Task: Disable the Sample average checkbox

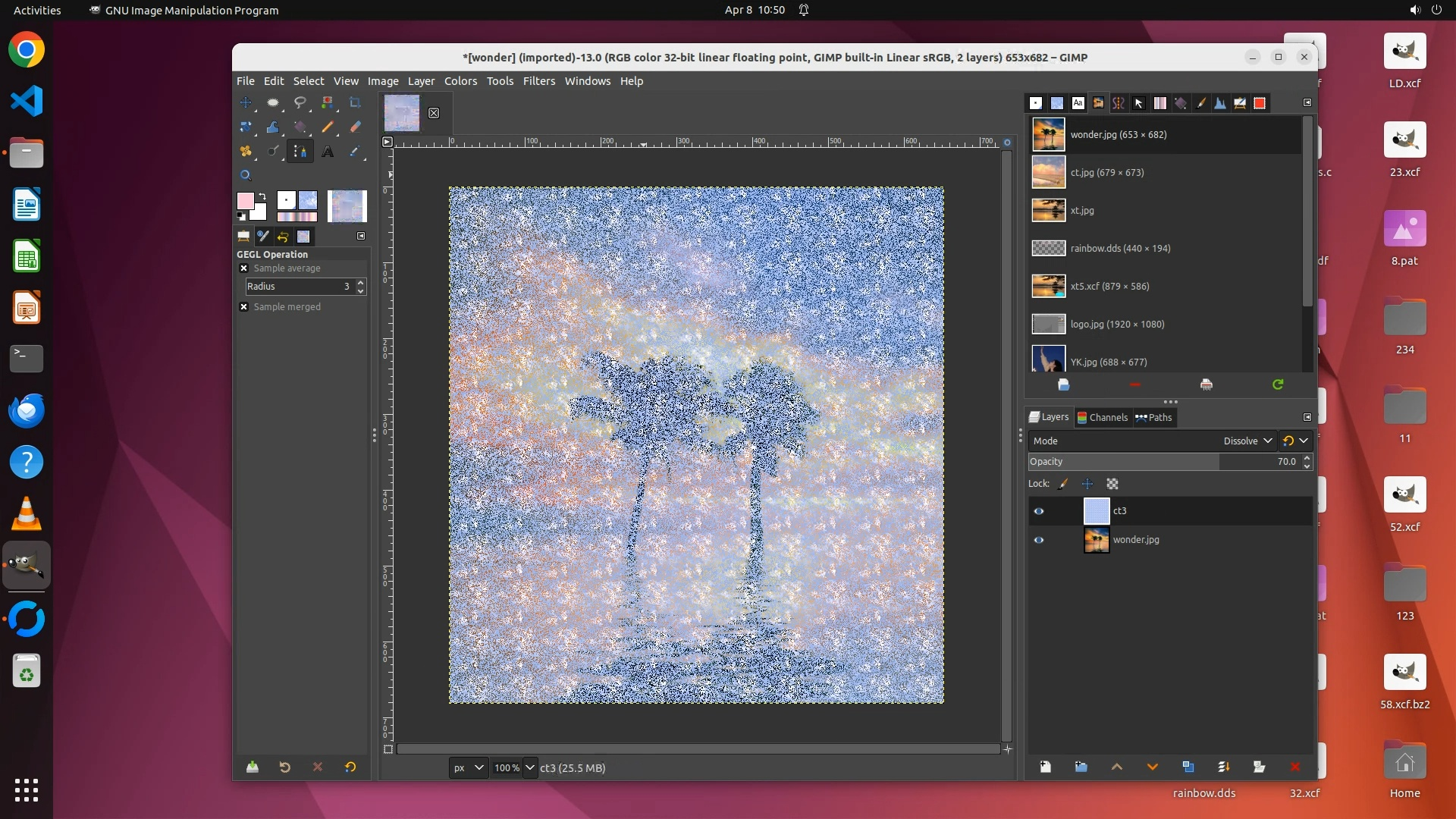Action: tap(243, 268)
